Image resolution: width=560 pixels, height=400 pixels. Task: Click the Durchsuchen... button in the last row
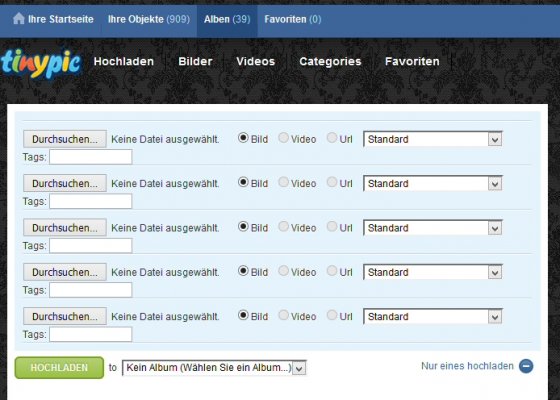coord(65,316)
